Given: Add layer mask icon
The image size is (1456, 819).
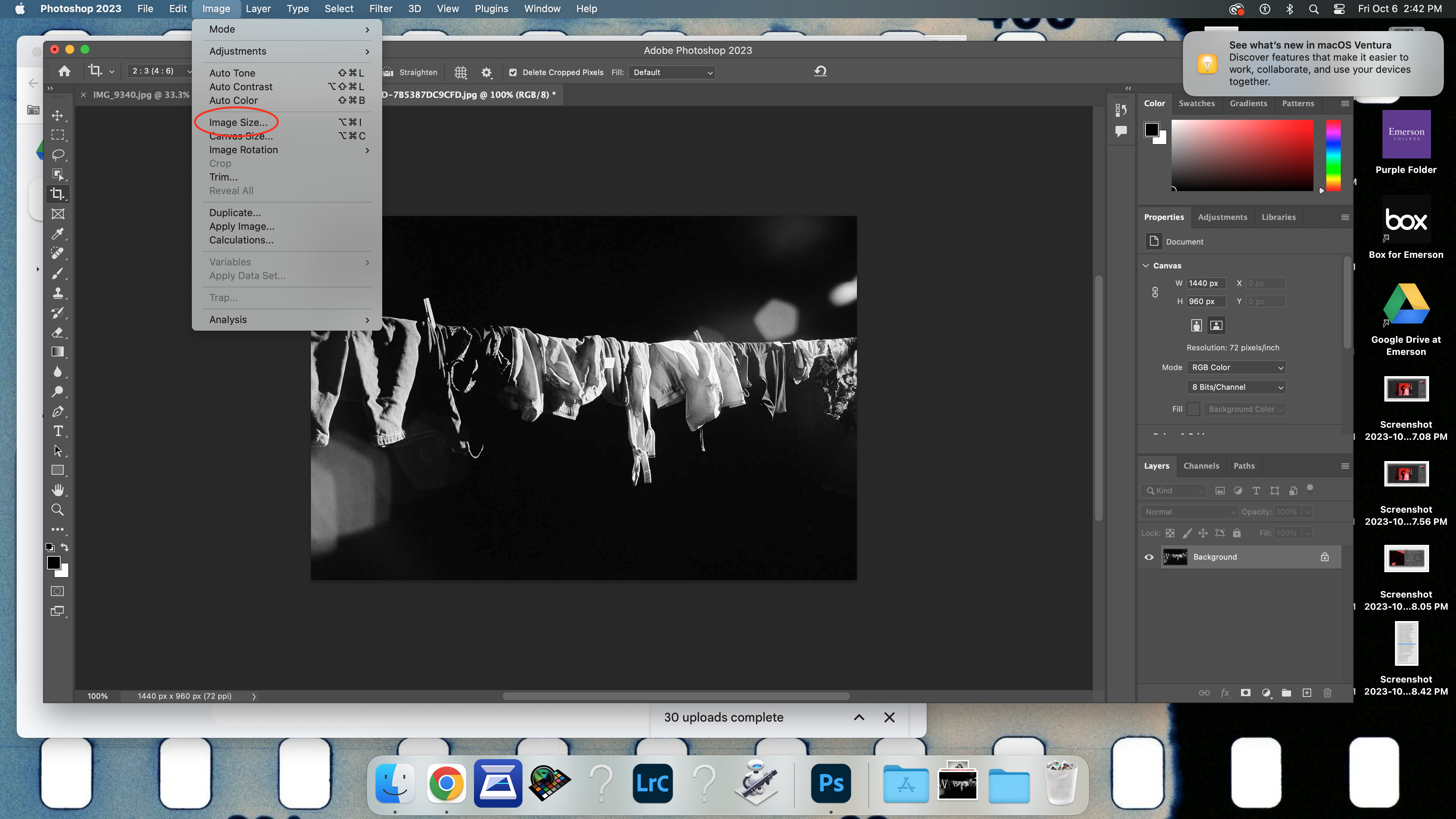Looking at the screenshot, I should (x=1246, y=693).
